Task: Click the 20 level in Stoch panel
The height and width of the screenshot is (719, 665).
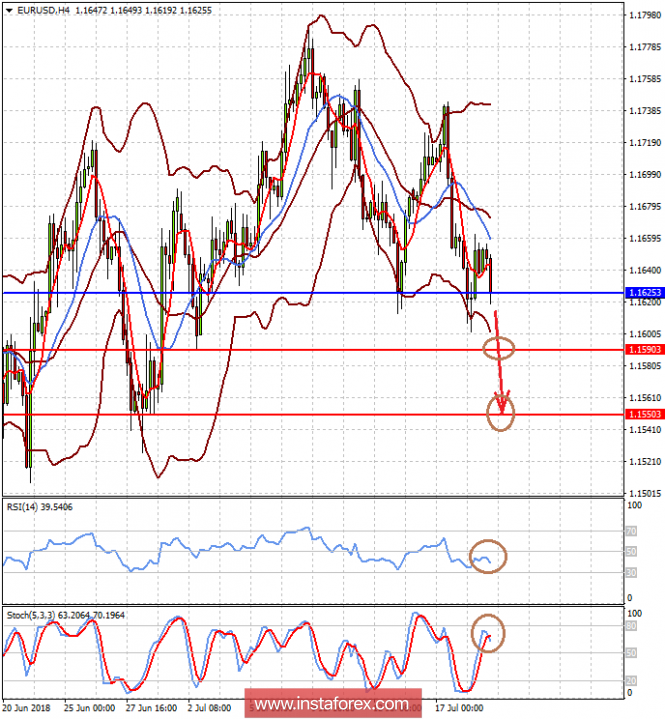Action: click(632, 681)
